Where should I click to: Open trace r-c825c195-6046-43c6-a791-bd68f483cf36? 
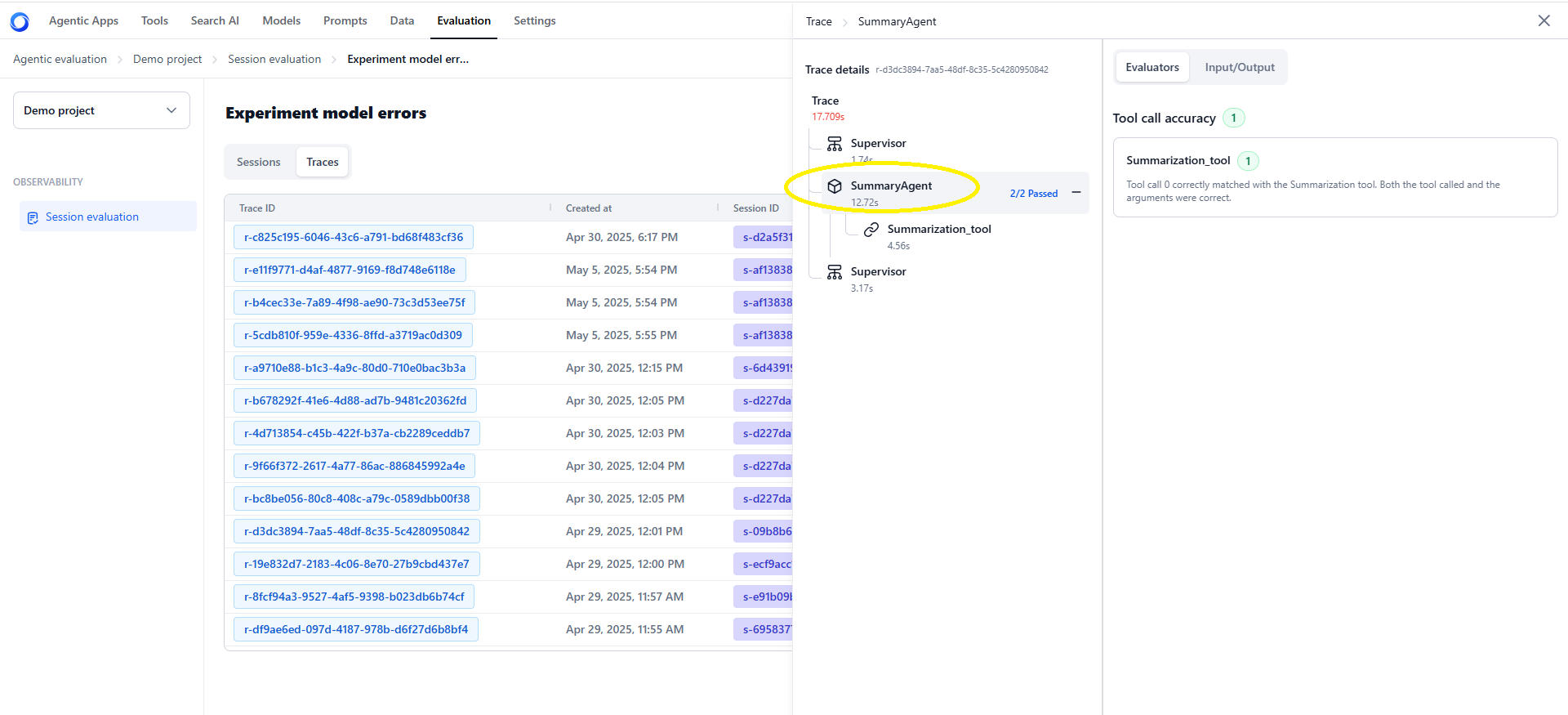tap(354, 237)
